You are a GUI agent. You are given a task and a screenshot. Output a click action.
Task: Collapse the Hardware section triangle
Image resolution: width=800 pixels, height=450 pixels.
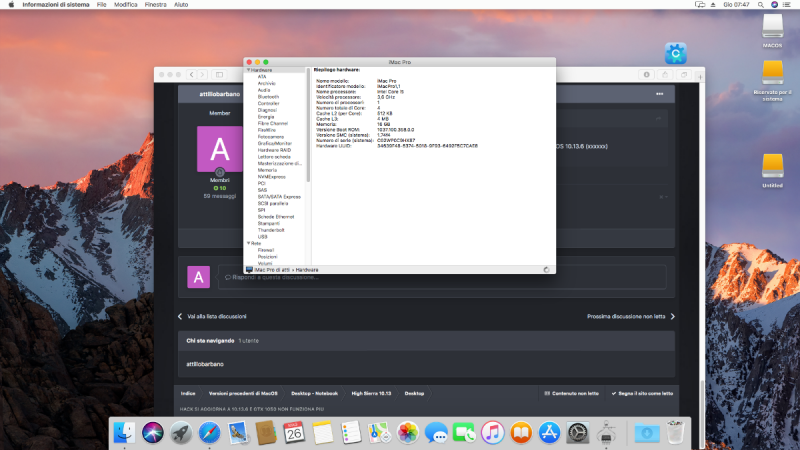pos(248,70)
